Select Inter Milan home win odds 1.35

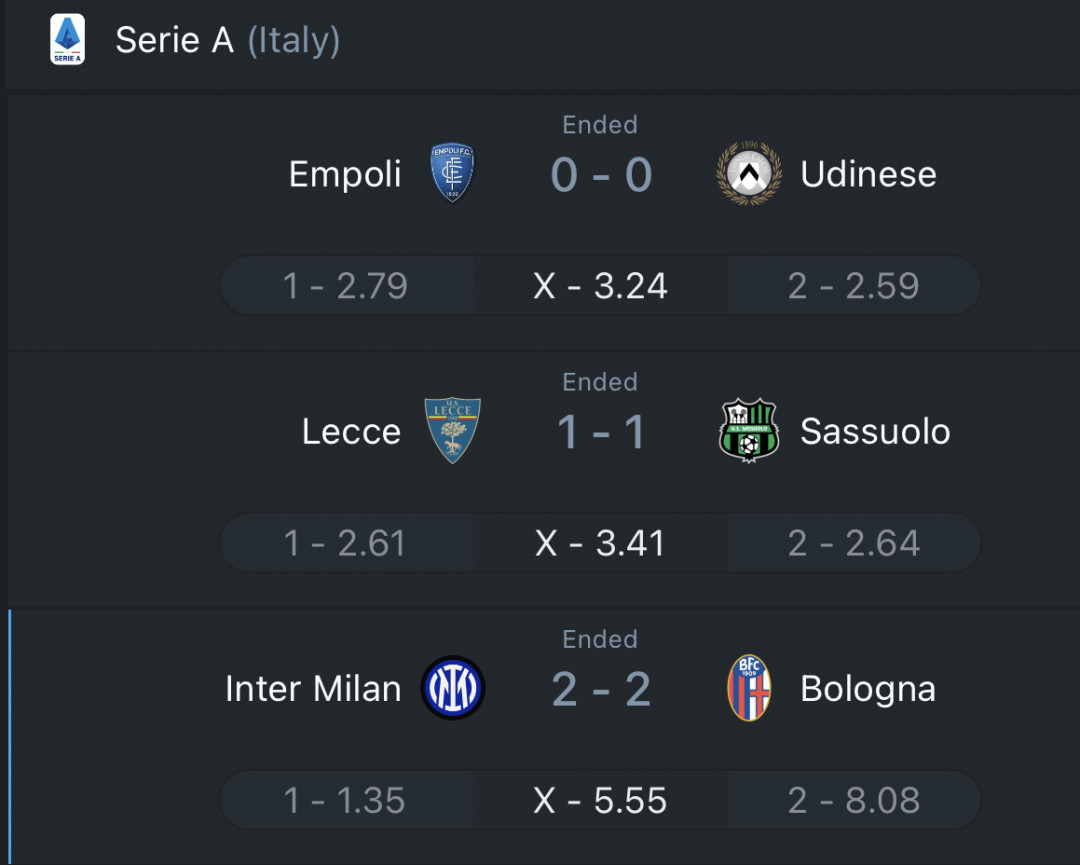tap(346, 800)
